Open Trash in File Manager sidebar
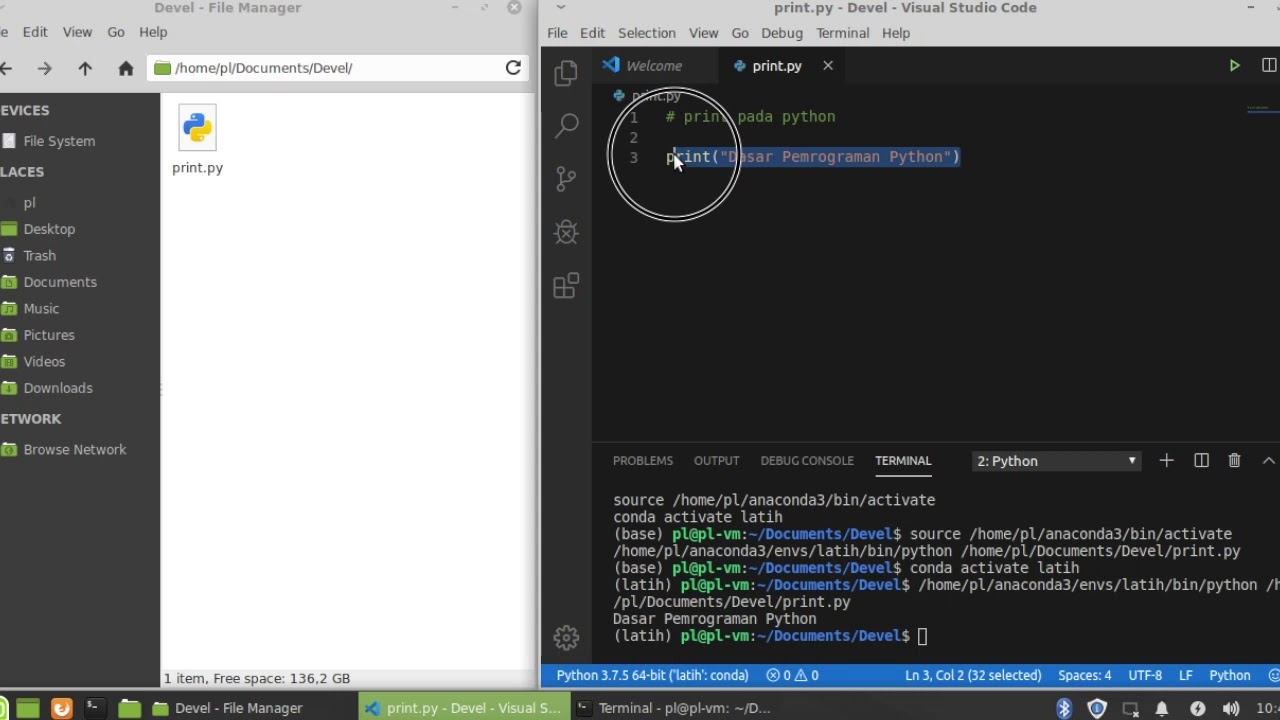Image resolution: width=1280 pixels, height=720 pixels. [40, 256]
